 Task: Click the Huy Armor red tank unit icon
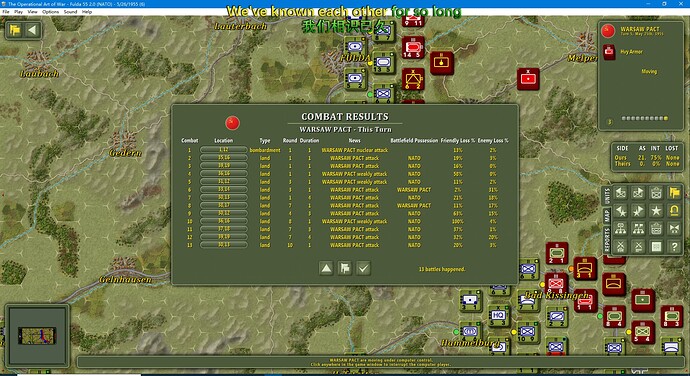coord(609,52)
